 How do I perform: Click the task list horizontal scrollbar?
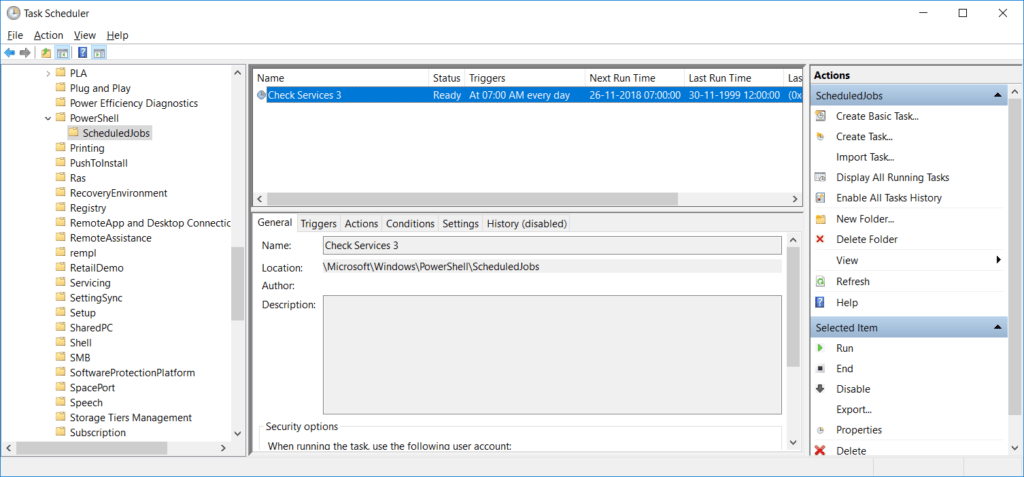pyautogui.click(x=472, y=199)
